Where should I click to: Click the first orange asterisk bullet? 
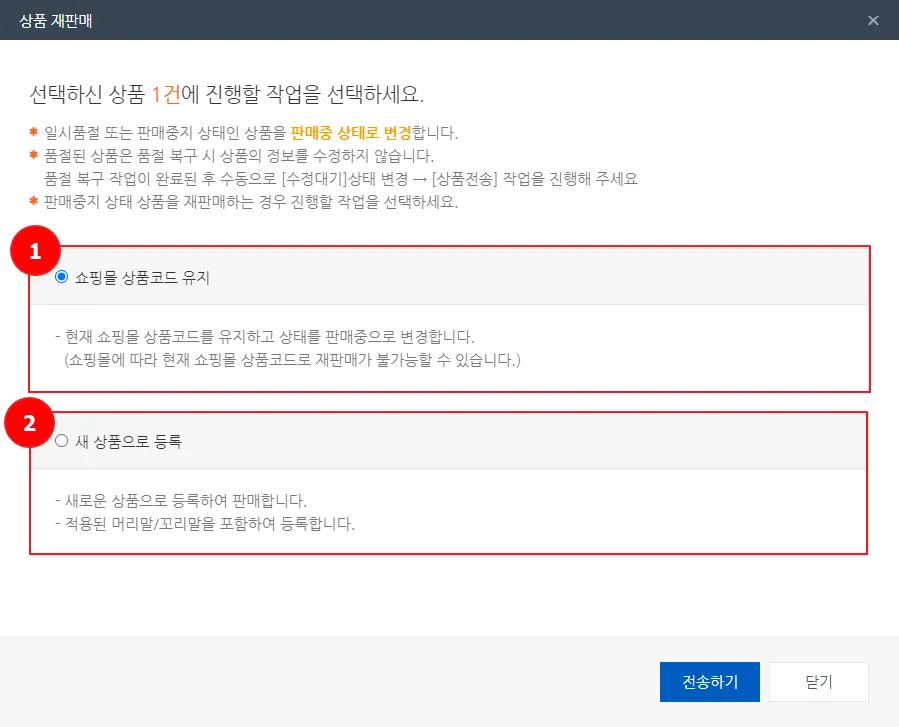[33, 133]
